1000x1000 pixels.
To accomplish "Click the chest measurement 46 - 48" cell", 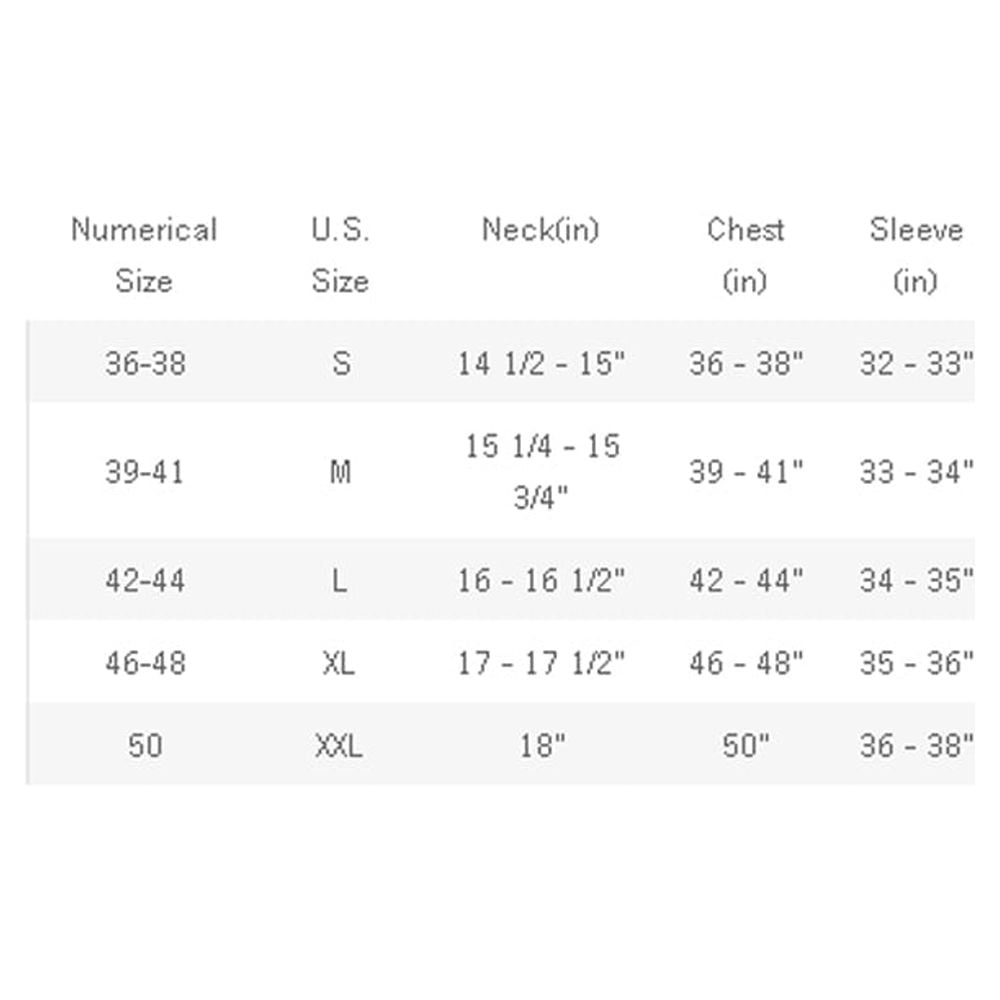I will [x=746, y=662].
